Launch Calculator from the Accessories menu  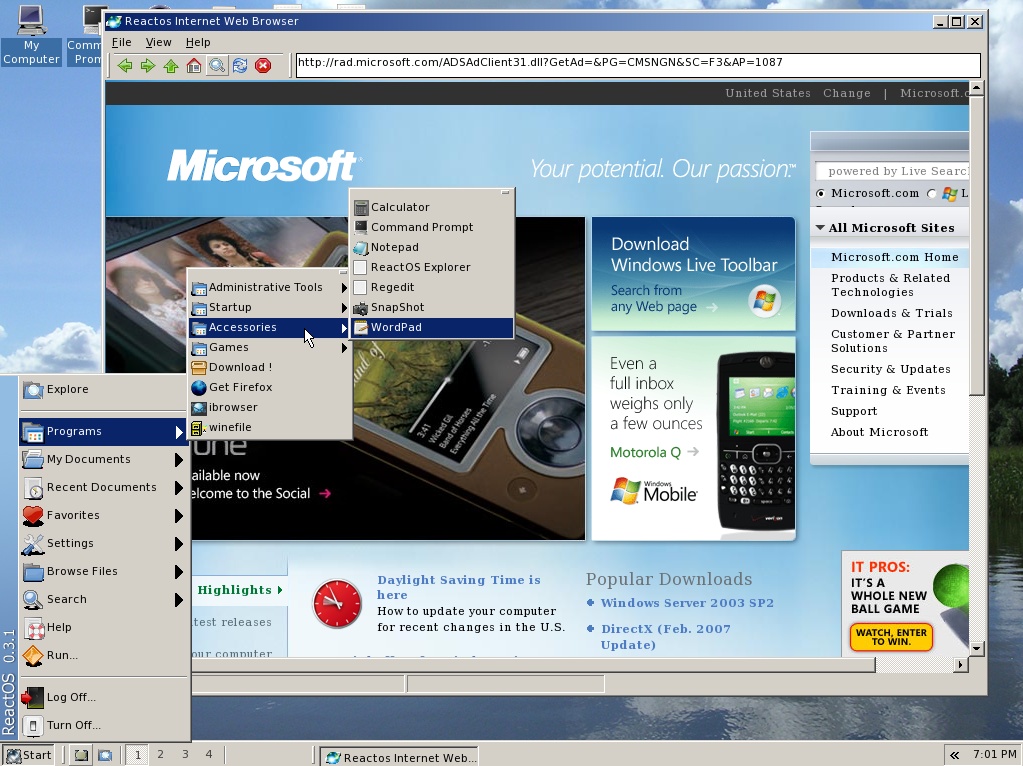coord(432,207)
